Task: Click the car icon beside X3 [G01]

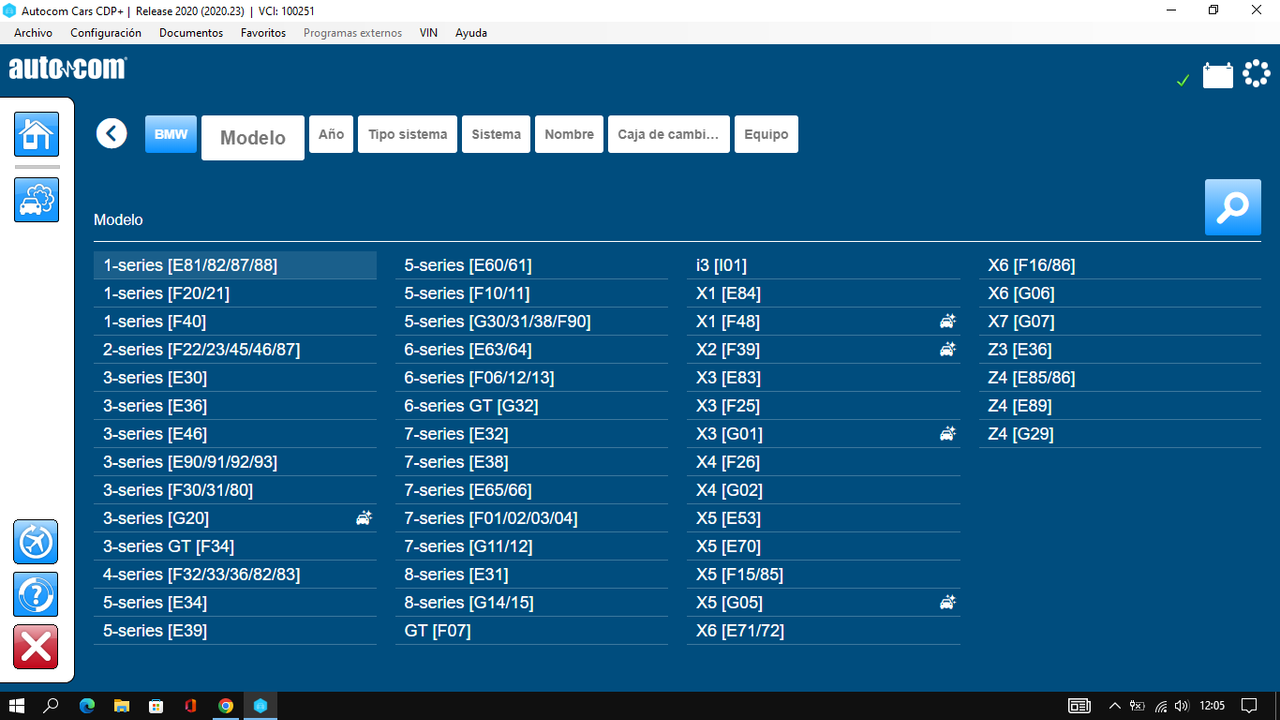Action: coord(947,434)
